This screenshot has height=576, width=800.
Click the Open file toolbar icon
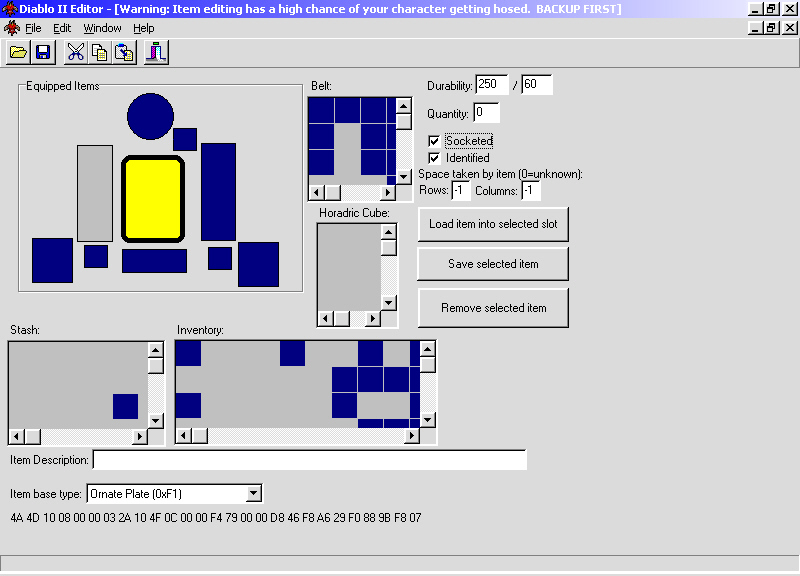[18, 53]
